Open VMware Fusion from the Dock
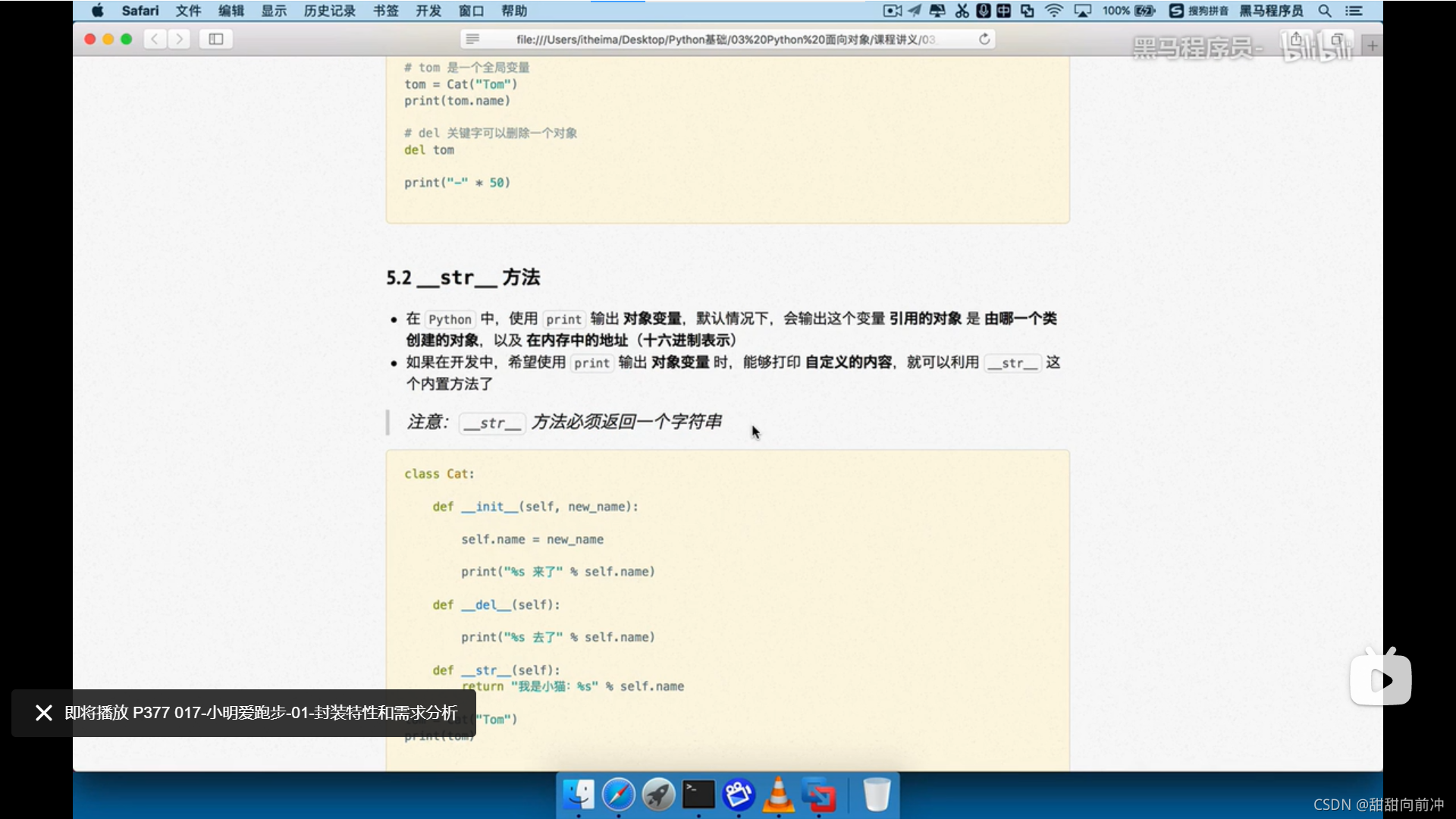 click(x=819, y=795)
